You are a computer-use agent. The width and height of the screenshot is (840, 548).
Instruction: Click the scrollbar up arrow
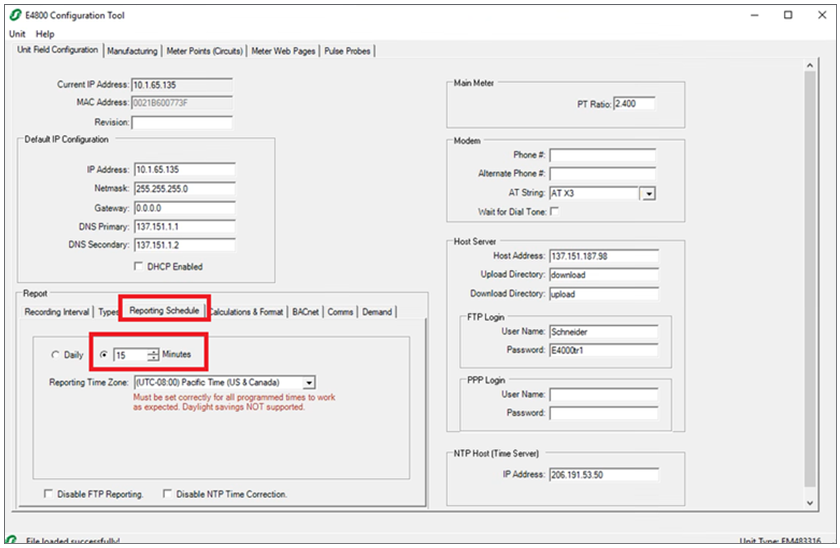click(x=810, y=65)
